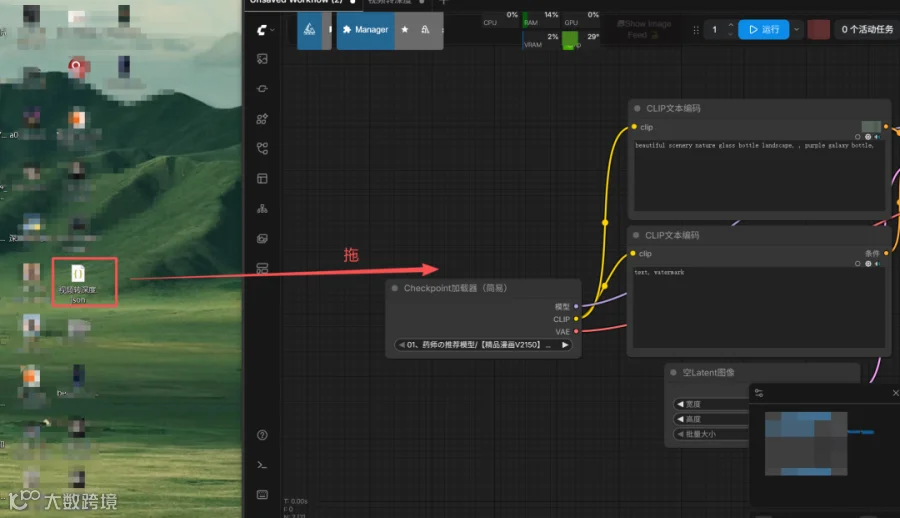Screen dimensions: 900x518
Task: Click the VAE output port on Checkpoint node
Action: point(576,332)
